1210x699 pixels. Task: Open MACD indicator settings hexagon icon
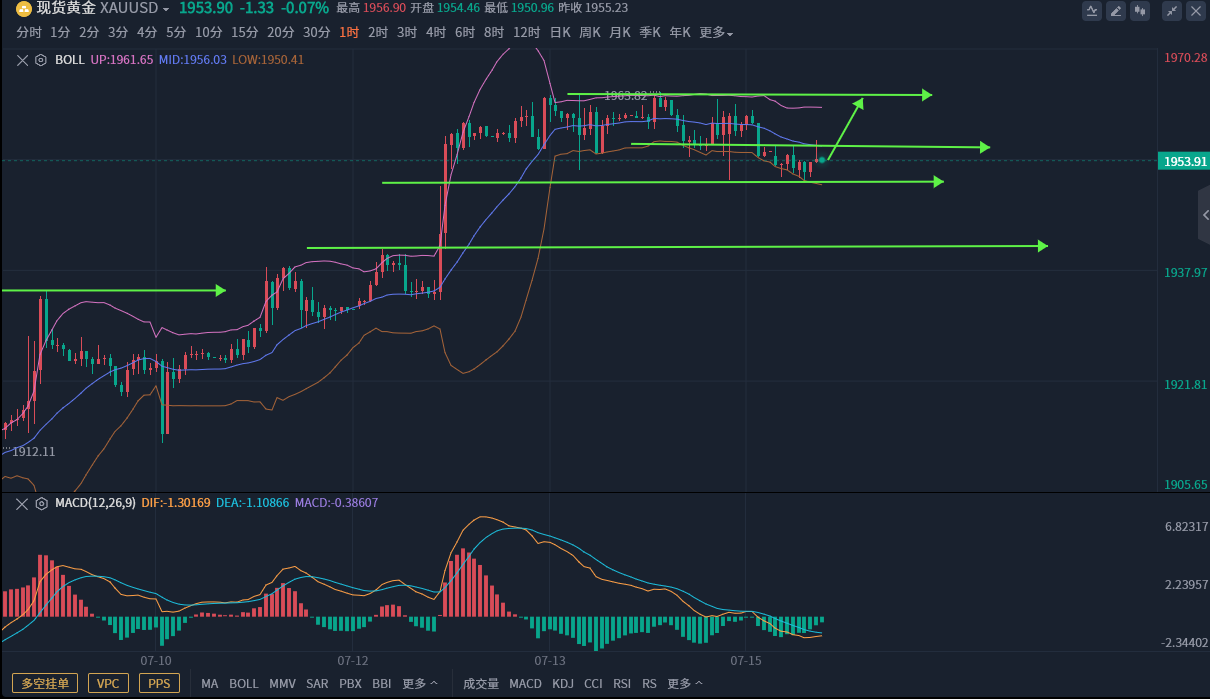pyautogui.click(x=41, y=503)
